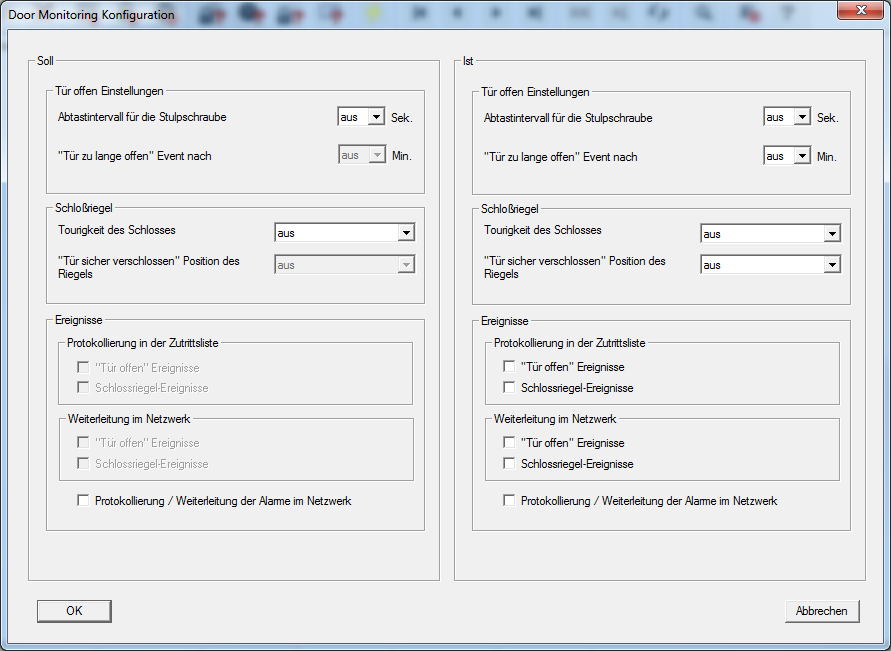Close the Door Monitoring Konfiguration dialog
This screenshot has height=651, width=891.
[x=858, y=11]
